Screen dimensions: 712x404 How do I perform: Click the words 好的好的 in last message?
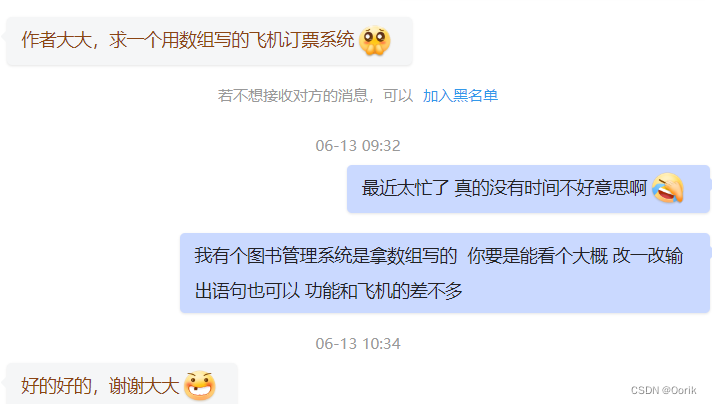[x=56, y=386]
